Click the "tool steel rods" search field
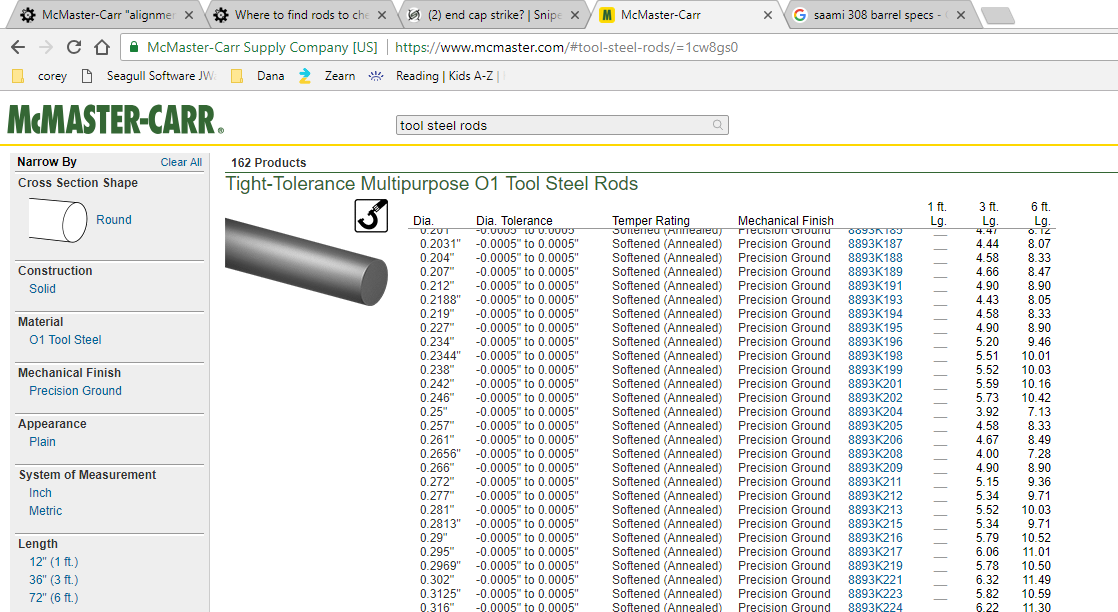1118x612 pixels. coord(562,125)
